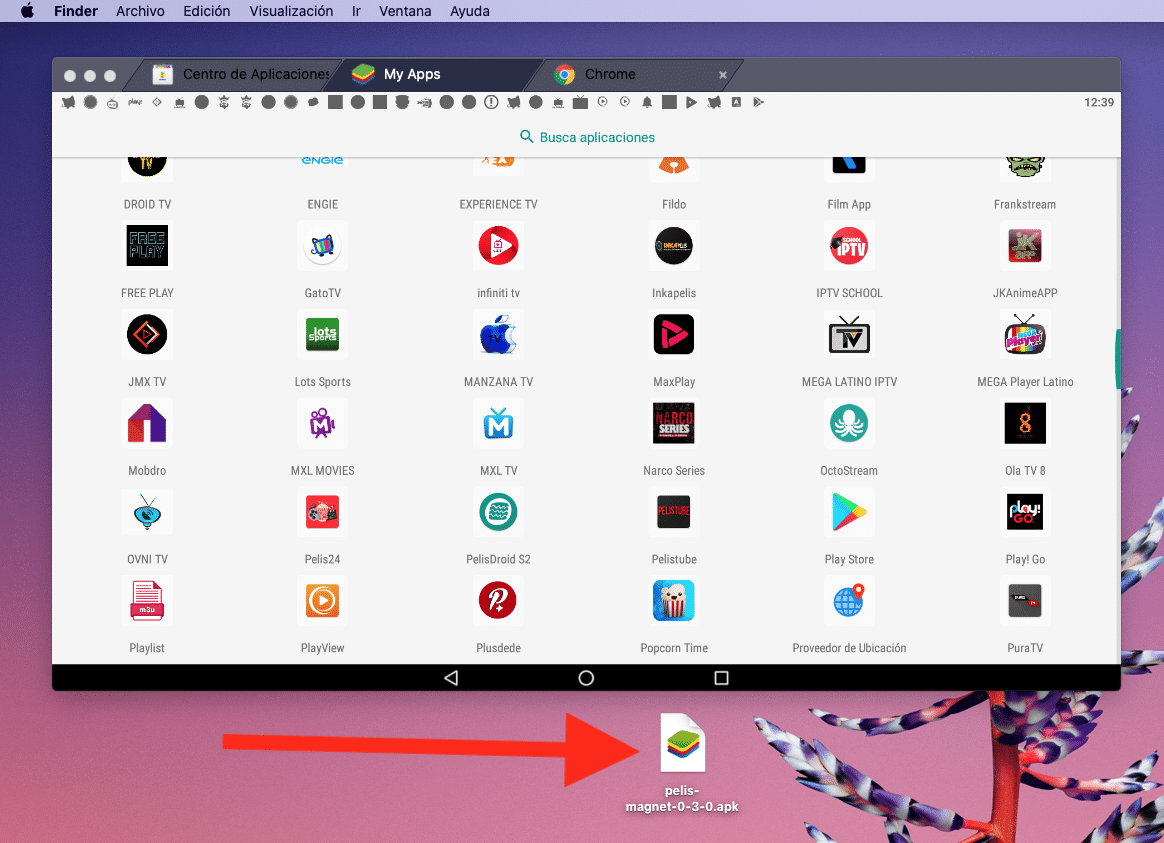Open the Popcorn Time app
1164x843 pixels.
(x=674, y=601)
